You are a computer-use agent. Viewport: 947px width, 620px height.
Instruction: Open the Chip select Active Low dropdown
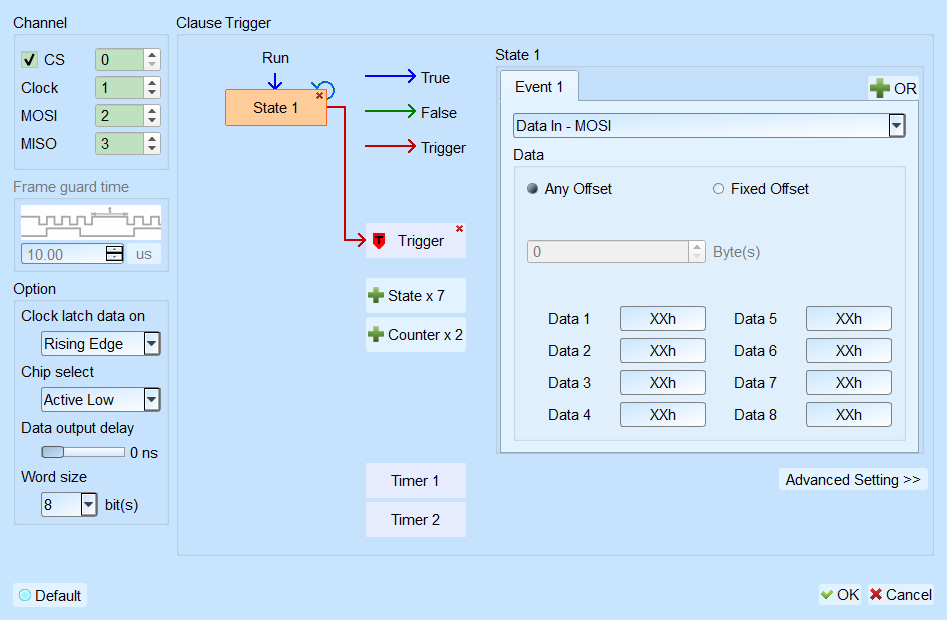[x=152, y=400]
